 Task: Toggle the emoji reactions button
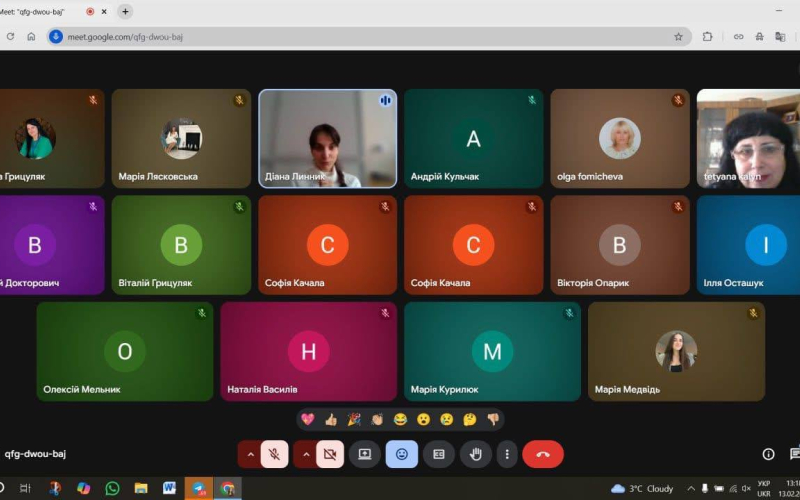tap(402, 454)
